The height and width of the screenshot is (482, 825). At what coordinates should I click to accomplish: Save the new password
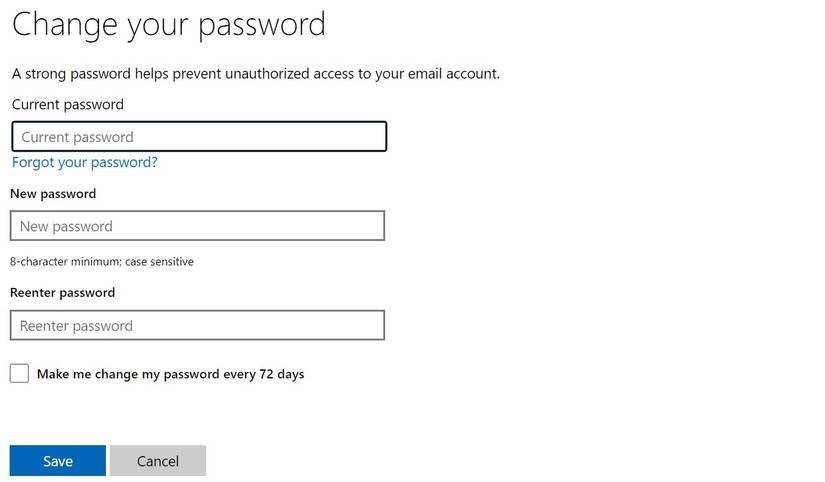tap(58, 461)
